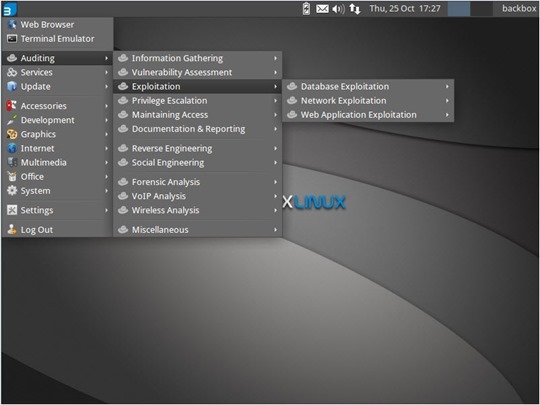The width and height of the screenshot is (540, 405).
Task: Click the Accessories swiss-knife icon
Action: [x=12, y=105]
